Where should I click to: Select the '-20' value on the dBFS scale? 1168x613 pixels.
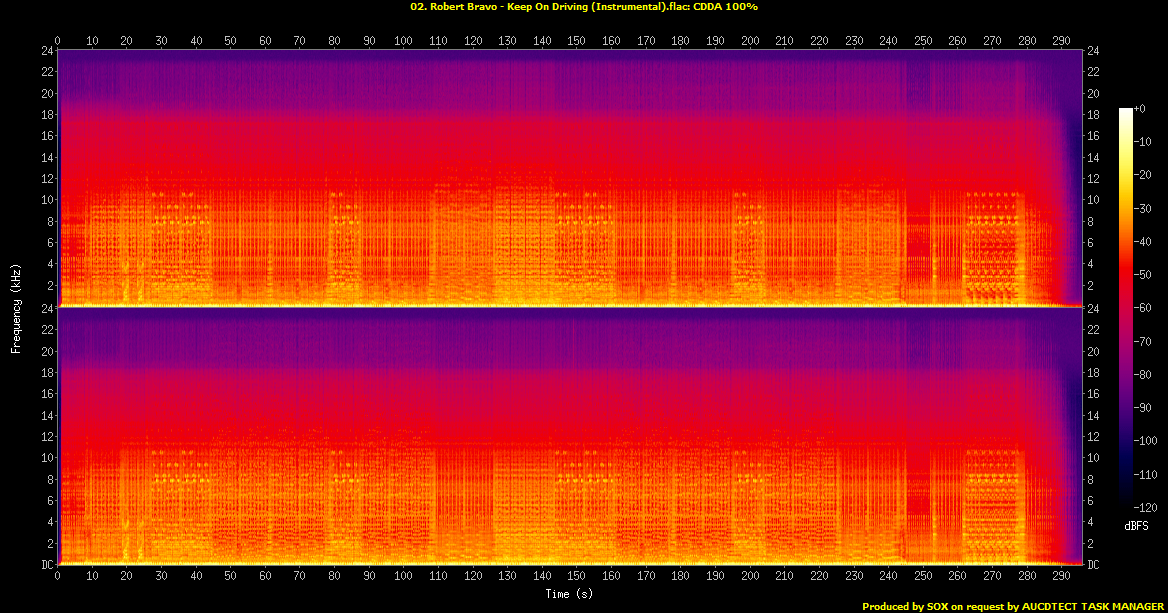pyautogui.click(x=1142, y=175)
